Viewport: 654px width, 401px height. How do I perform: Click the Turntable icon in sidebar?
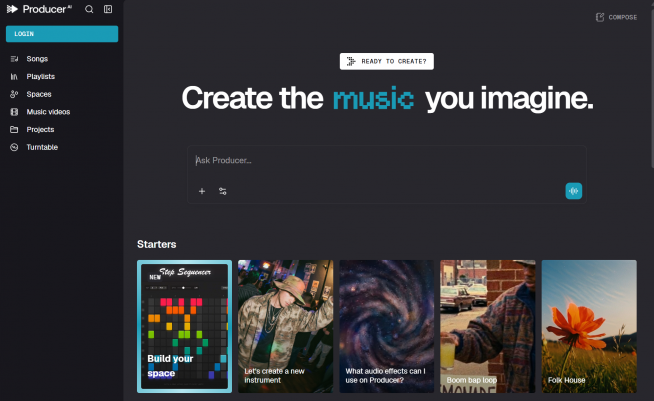pos(14,147)
